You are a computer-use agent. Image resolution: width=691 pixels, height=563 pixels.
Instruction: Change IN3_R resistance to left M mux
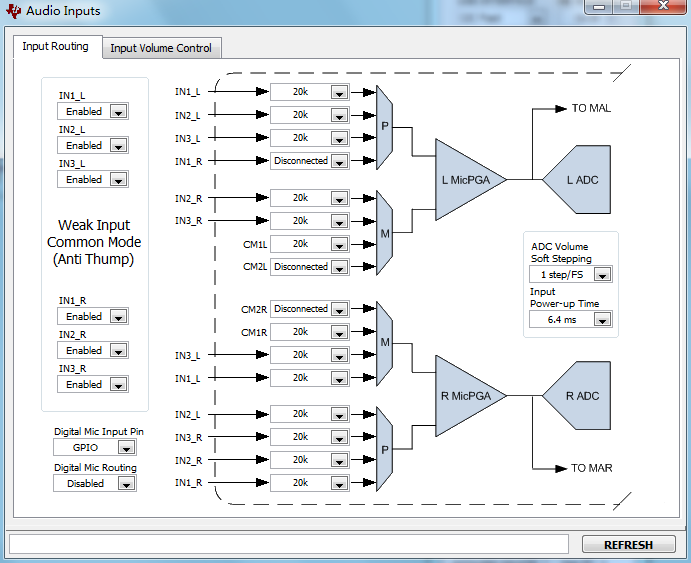[310, 221]
